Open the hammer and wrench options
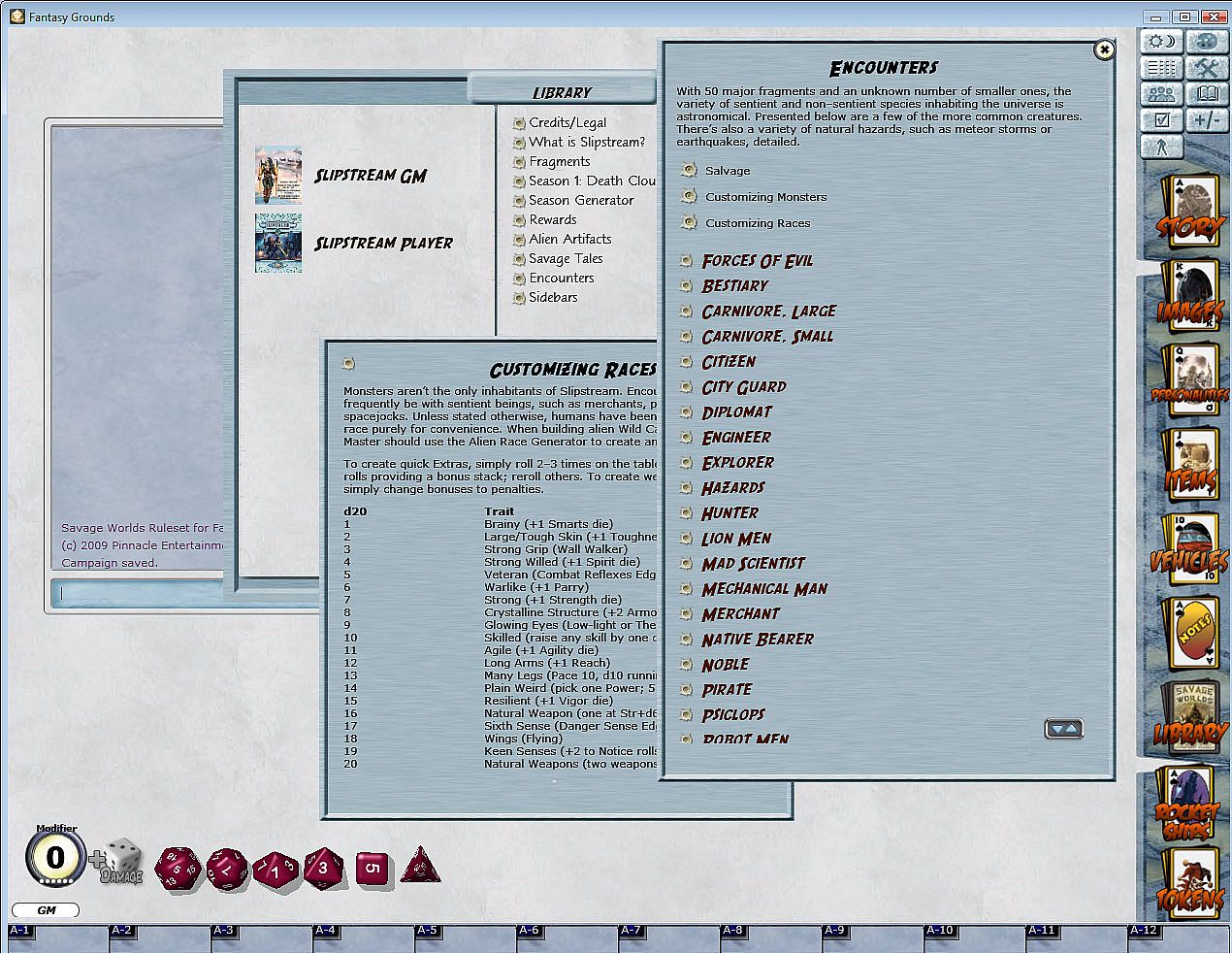 point(1207,68)
